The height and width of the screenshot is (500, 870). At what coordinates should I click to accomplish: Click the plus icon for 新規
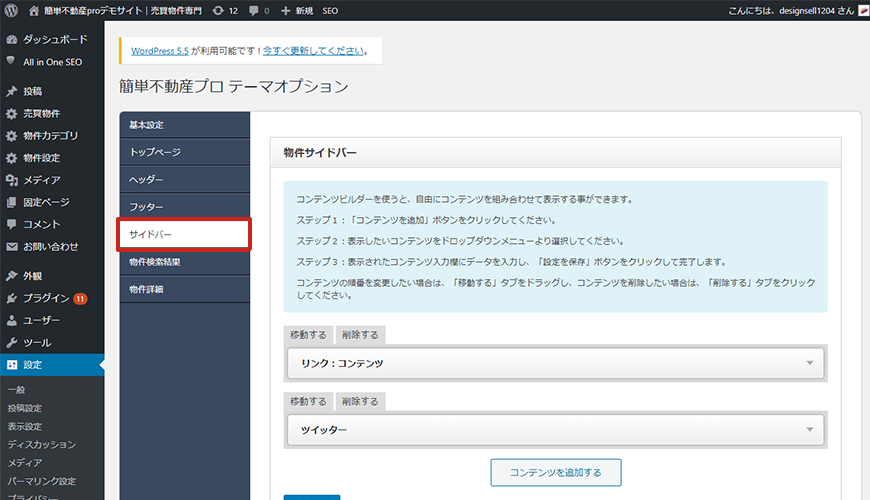point(286,10)
